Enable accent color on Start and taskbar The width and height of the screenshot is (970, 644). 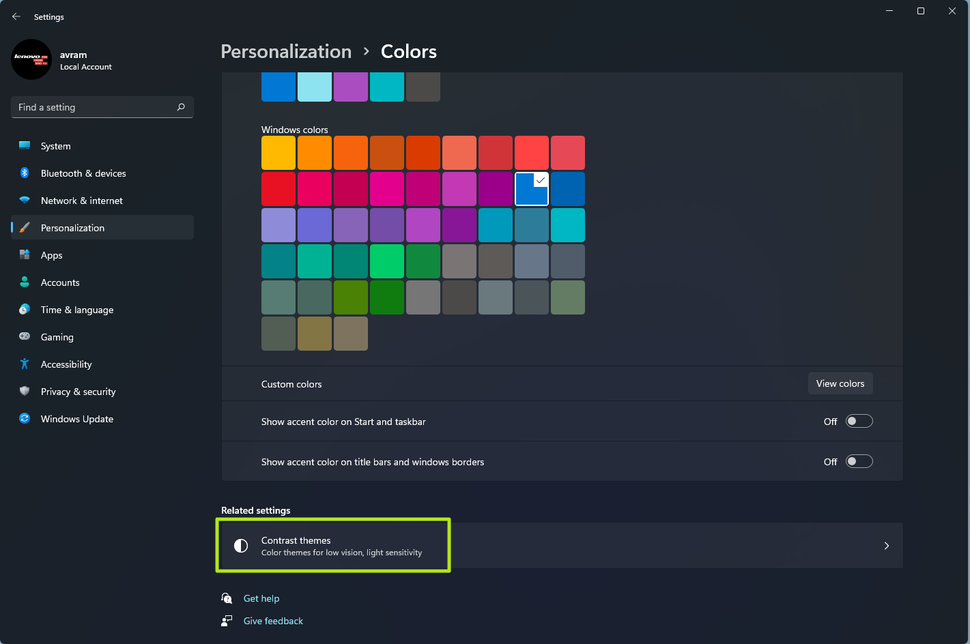pos(858,421)
